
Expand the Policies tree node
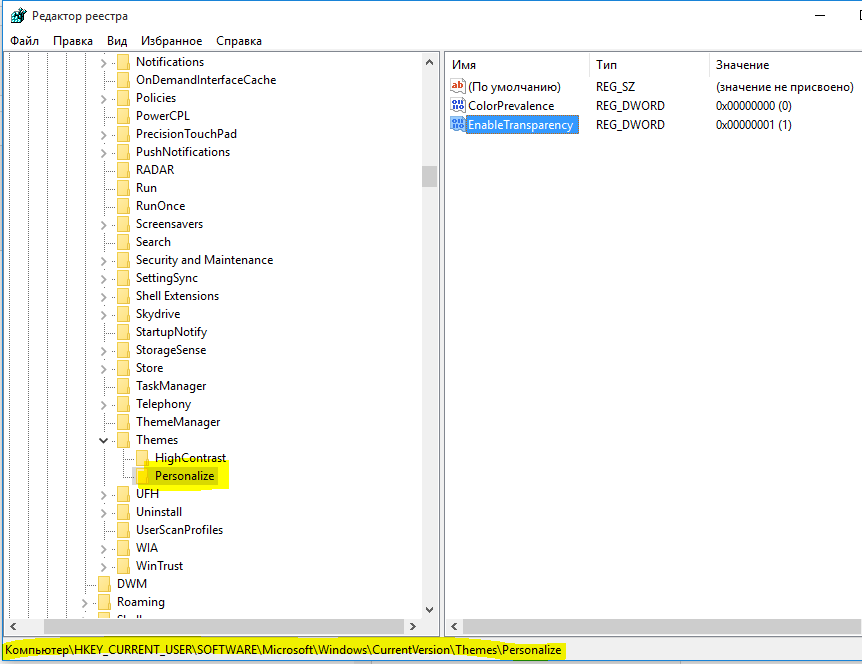(x=104, y=98)
